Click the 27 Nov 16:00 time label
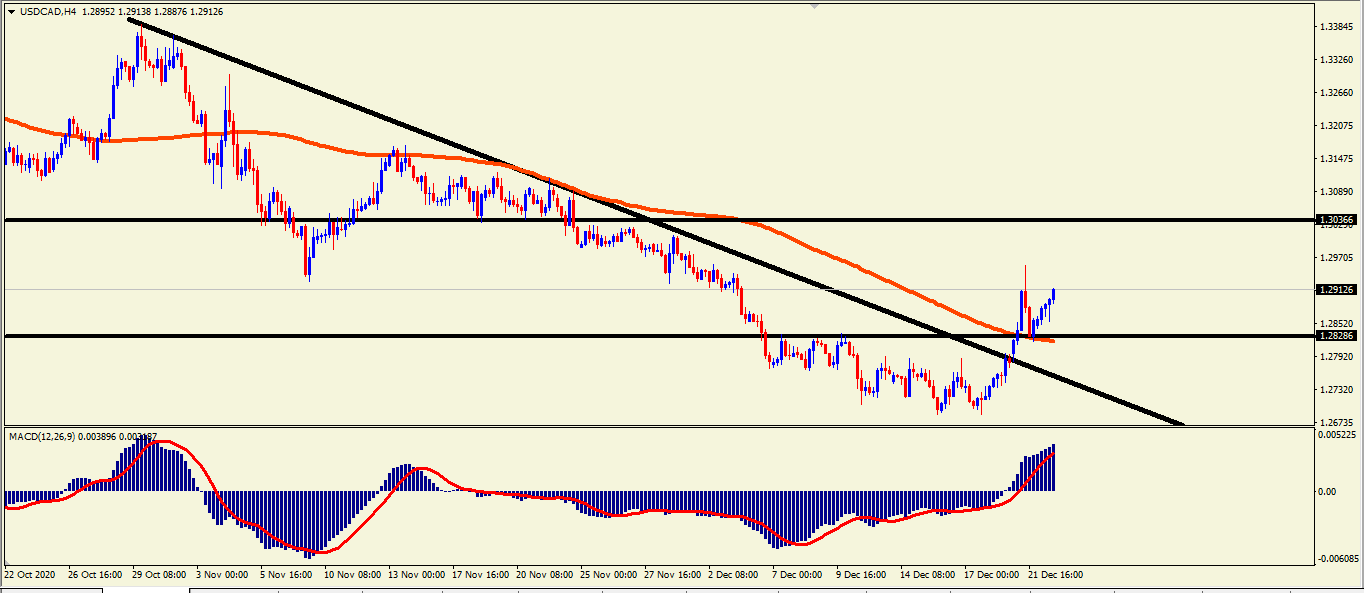This screenshot has width=1364, height=593. pyautogui.click(x=672, y=575)
